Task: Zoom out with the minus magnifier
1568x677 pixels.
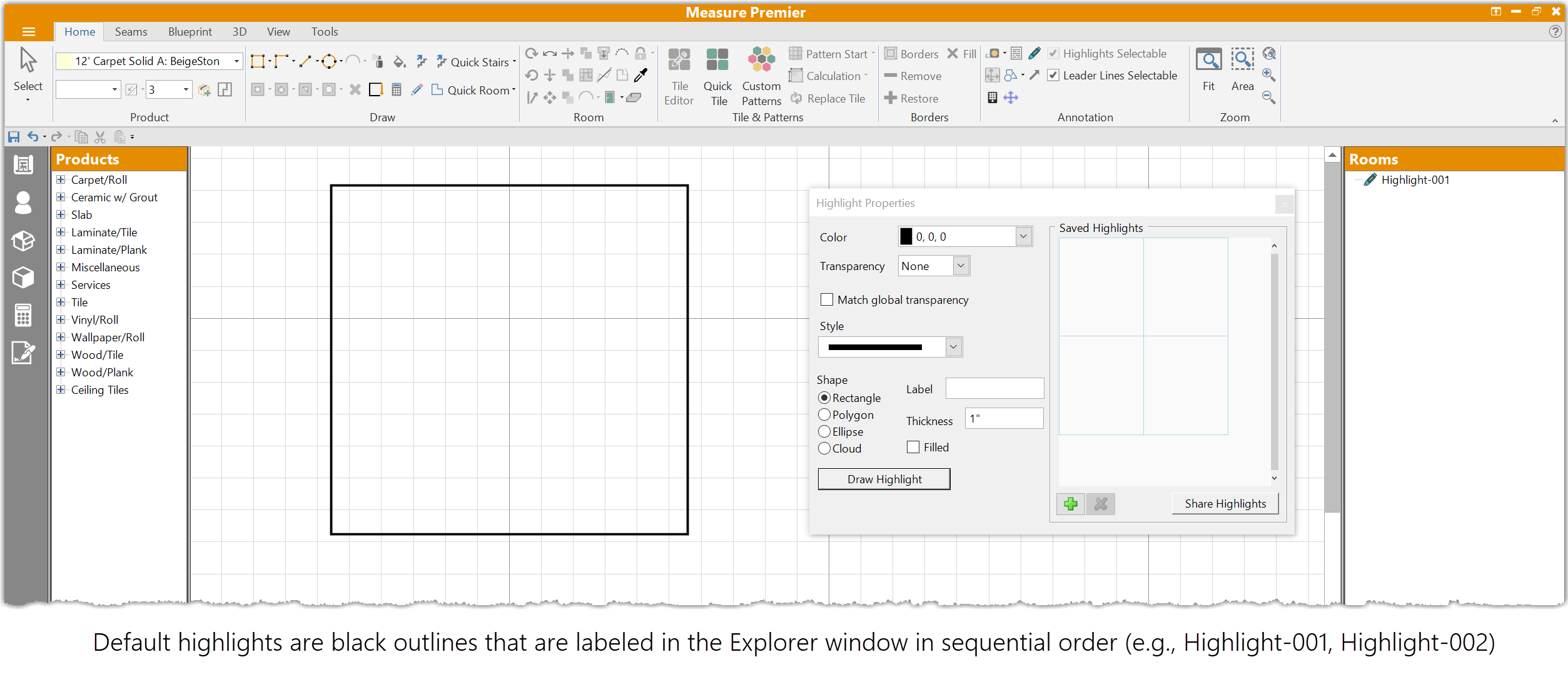Action: 1268,98
